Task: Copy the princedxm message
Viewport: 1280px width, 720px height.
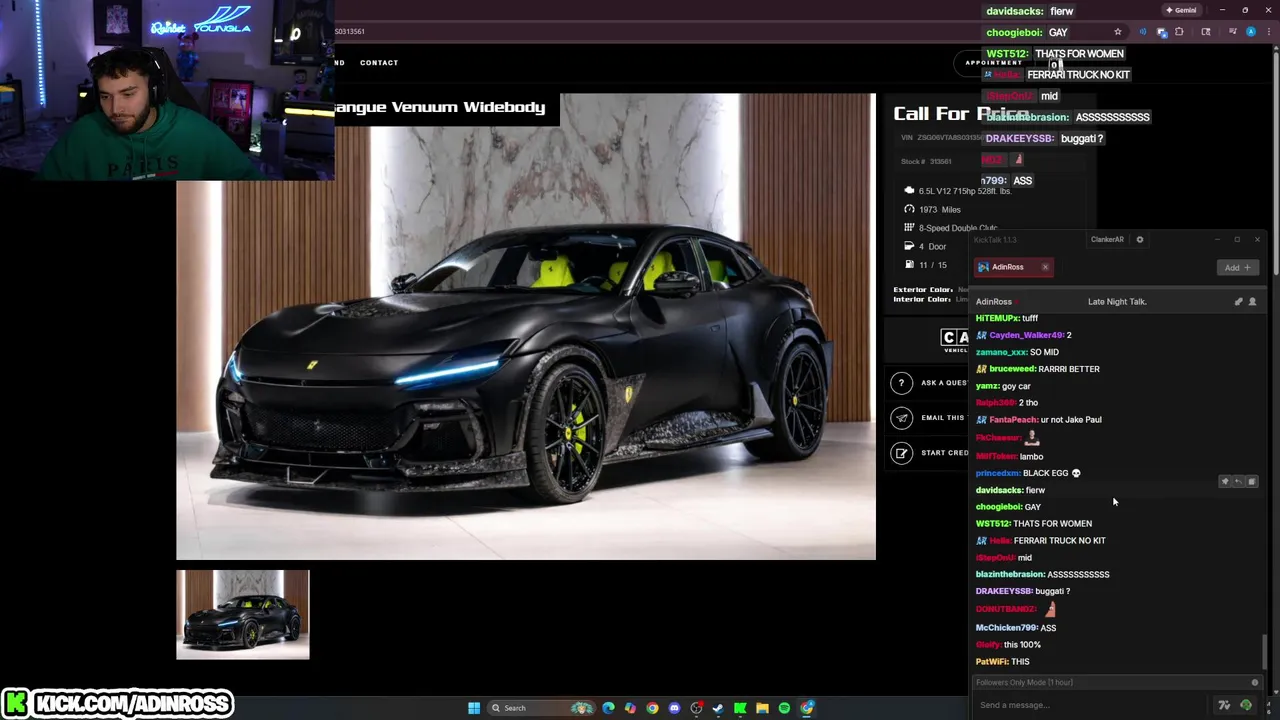Action: point(1251,481)
